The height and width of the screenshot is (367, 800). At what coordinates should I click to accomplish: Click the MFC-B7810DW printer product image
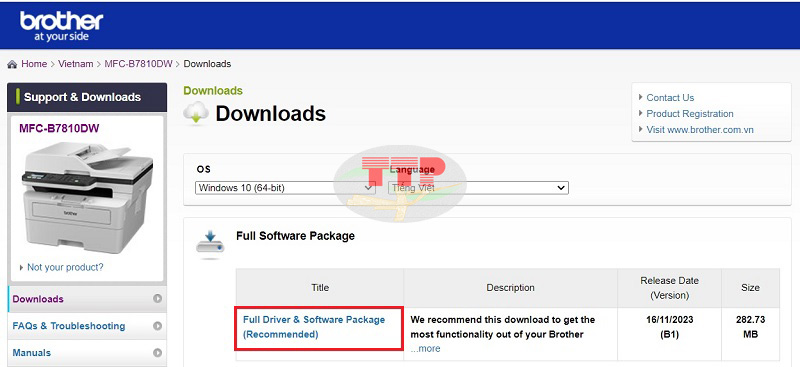pyautogui.click(x=87, y=198)
